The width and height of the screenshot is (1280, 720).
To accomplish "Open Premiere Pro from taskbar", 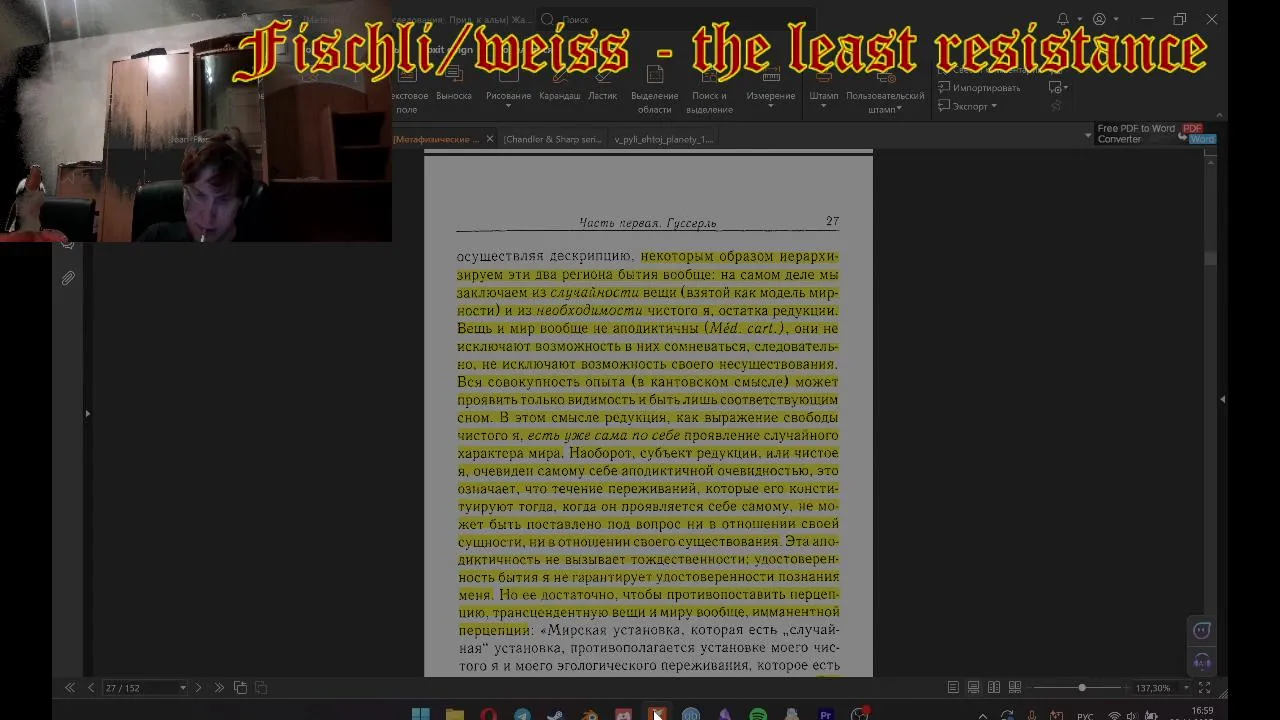I will tap(826, 714).
